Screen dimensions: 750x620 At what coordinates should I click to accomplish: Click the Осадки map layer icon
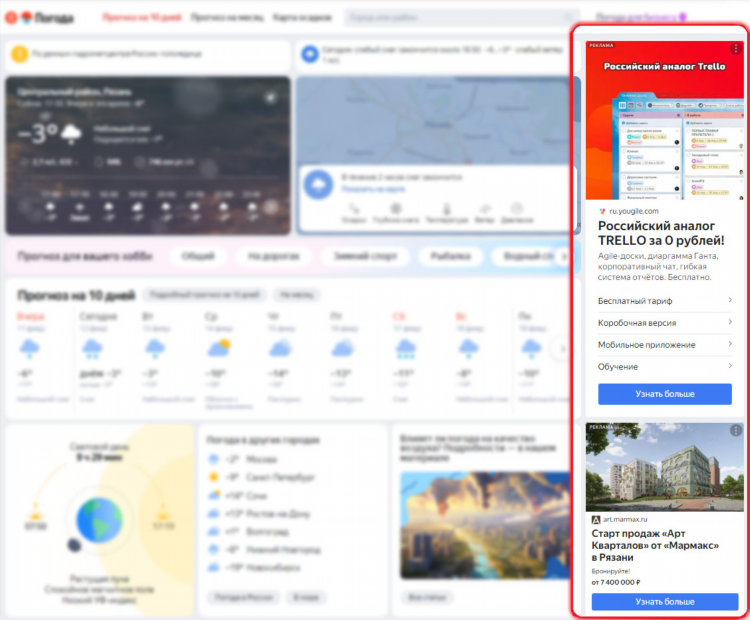click(353, 209)
